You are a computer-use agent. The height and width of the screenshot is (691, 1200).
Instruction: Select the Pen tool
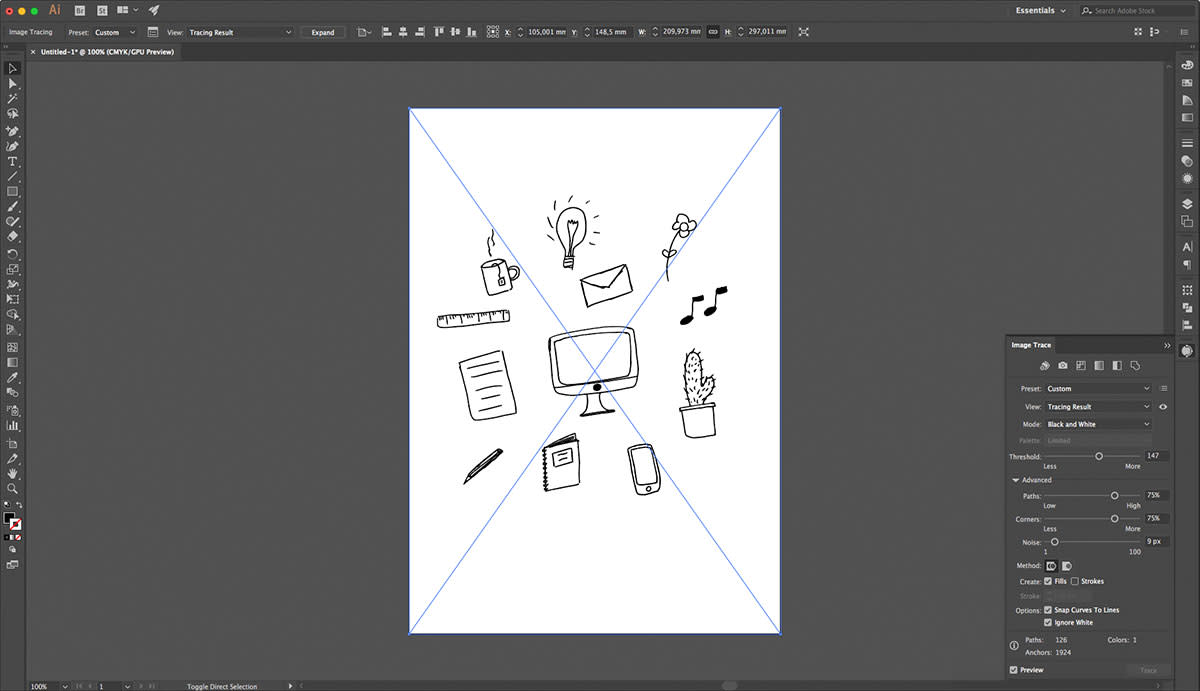[13, 131]
